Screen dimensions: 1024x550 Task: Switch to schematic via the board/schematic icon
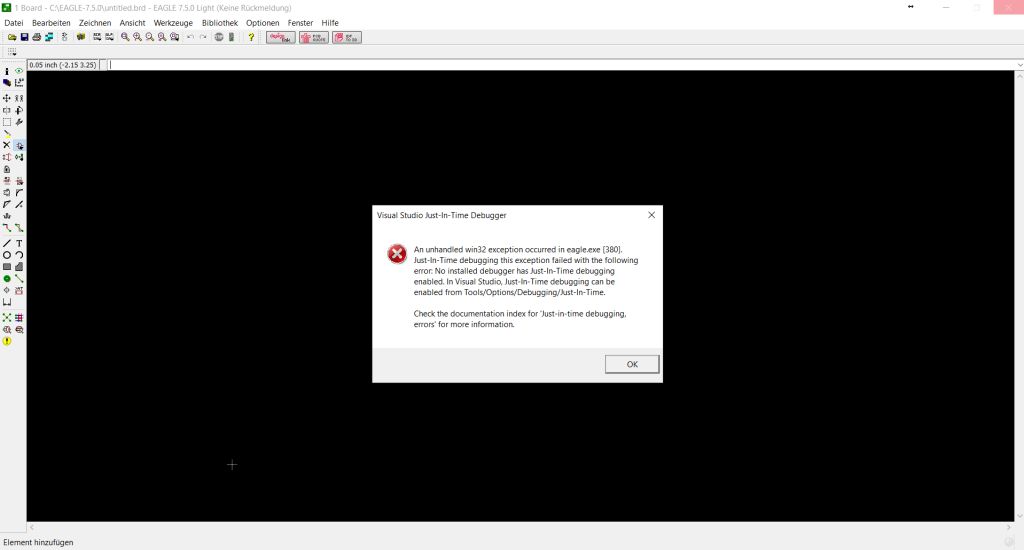pyautogui.click(x=64, y=37)
